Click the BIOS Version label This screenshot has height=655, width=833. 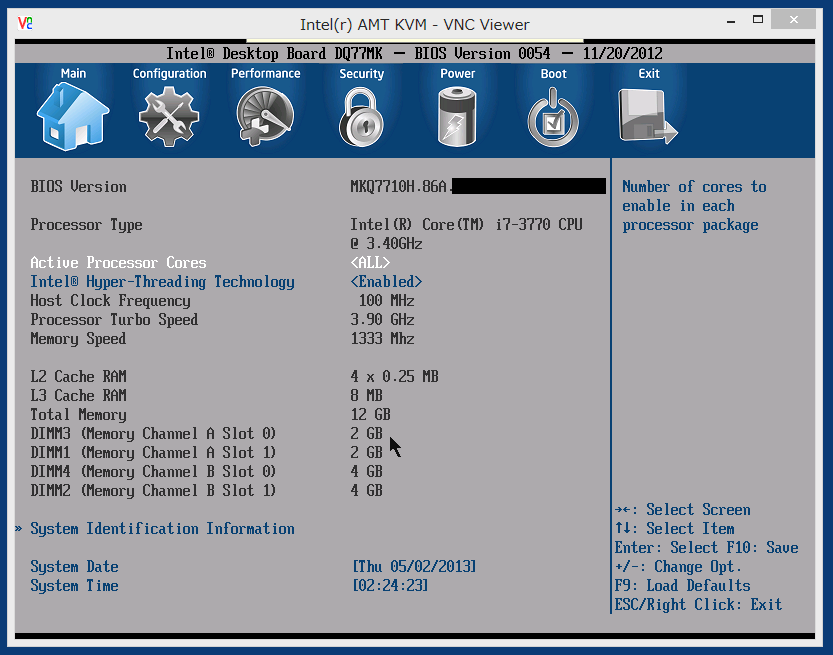pos(78,186)
